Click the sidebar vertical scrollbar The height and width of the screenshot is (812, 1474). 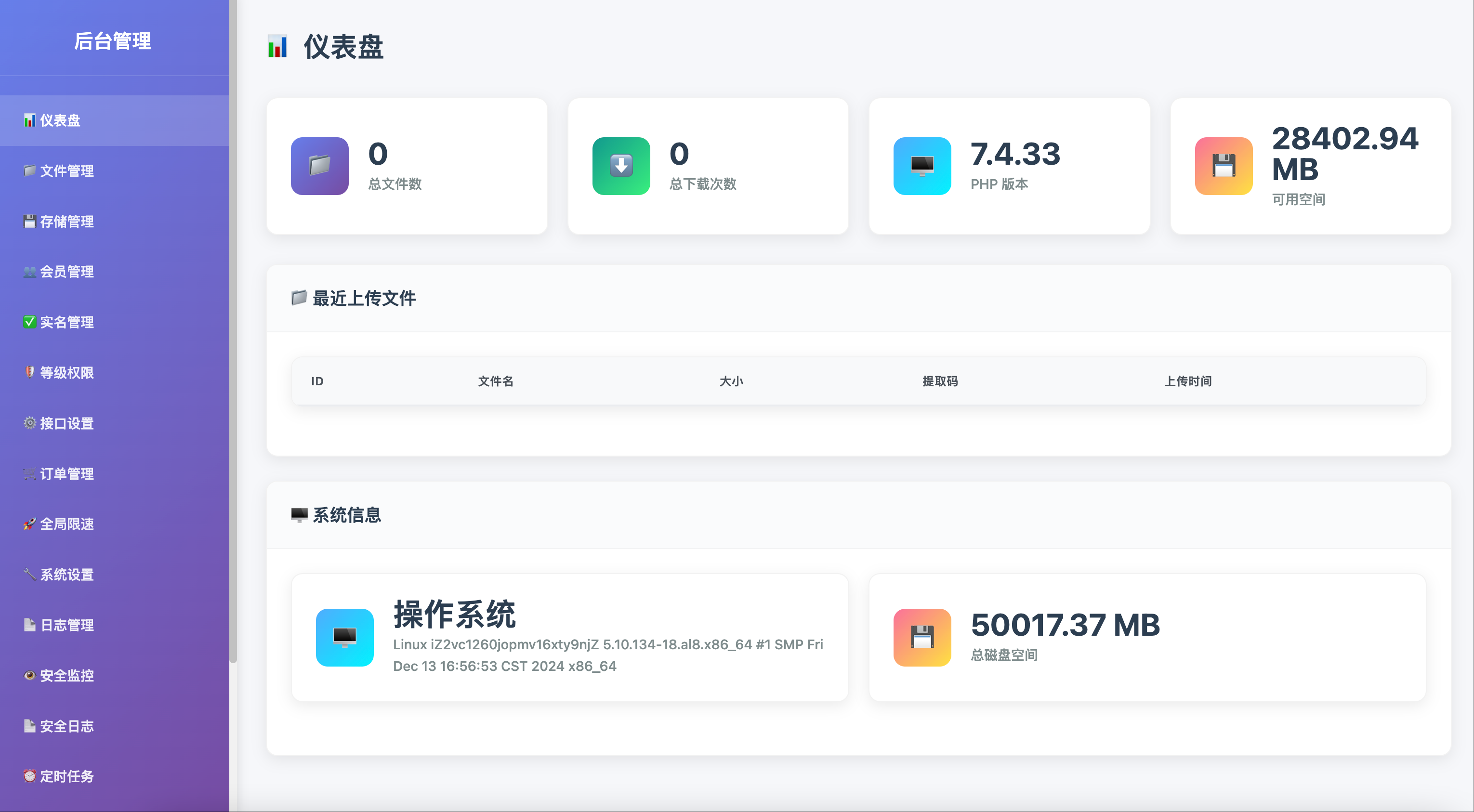233,332
